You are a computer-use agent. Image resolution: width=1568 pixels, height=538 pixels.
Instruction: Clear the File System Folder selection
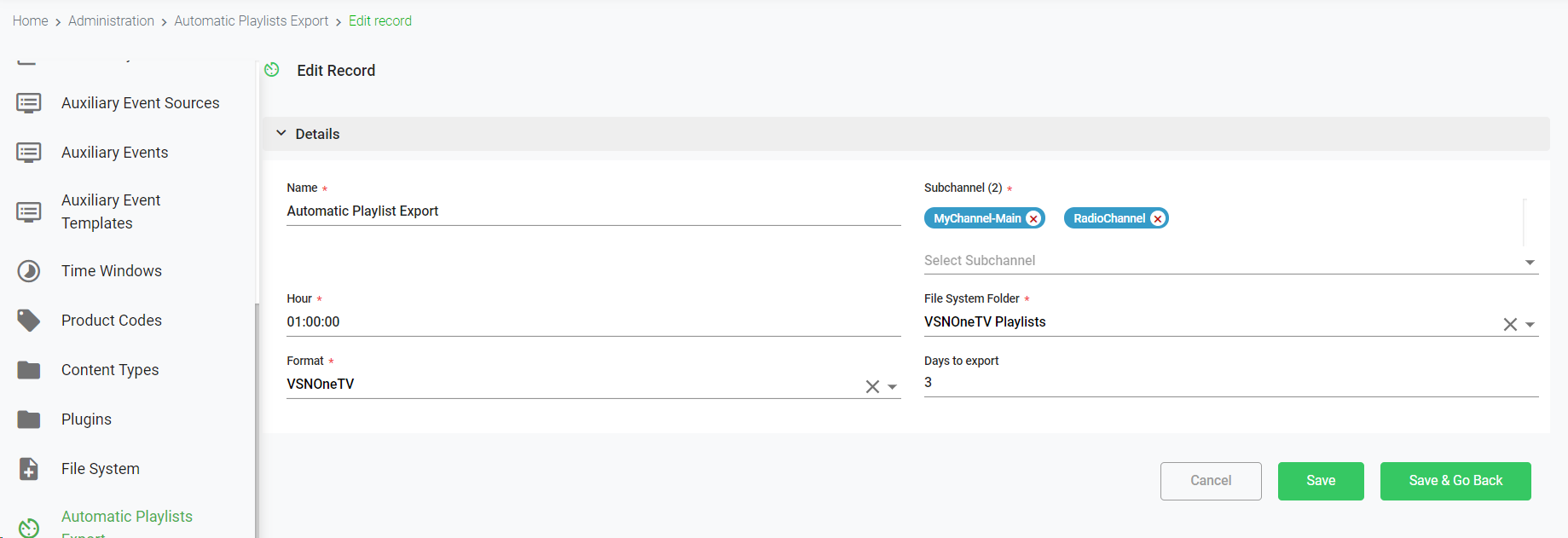[1510, 325]
